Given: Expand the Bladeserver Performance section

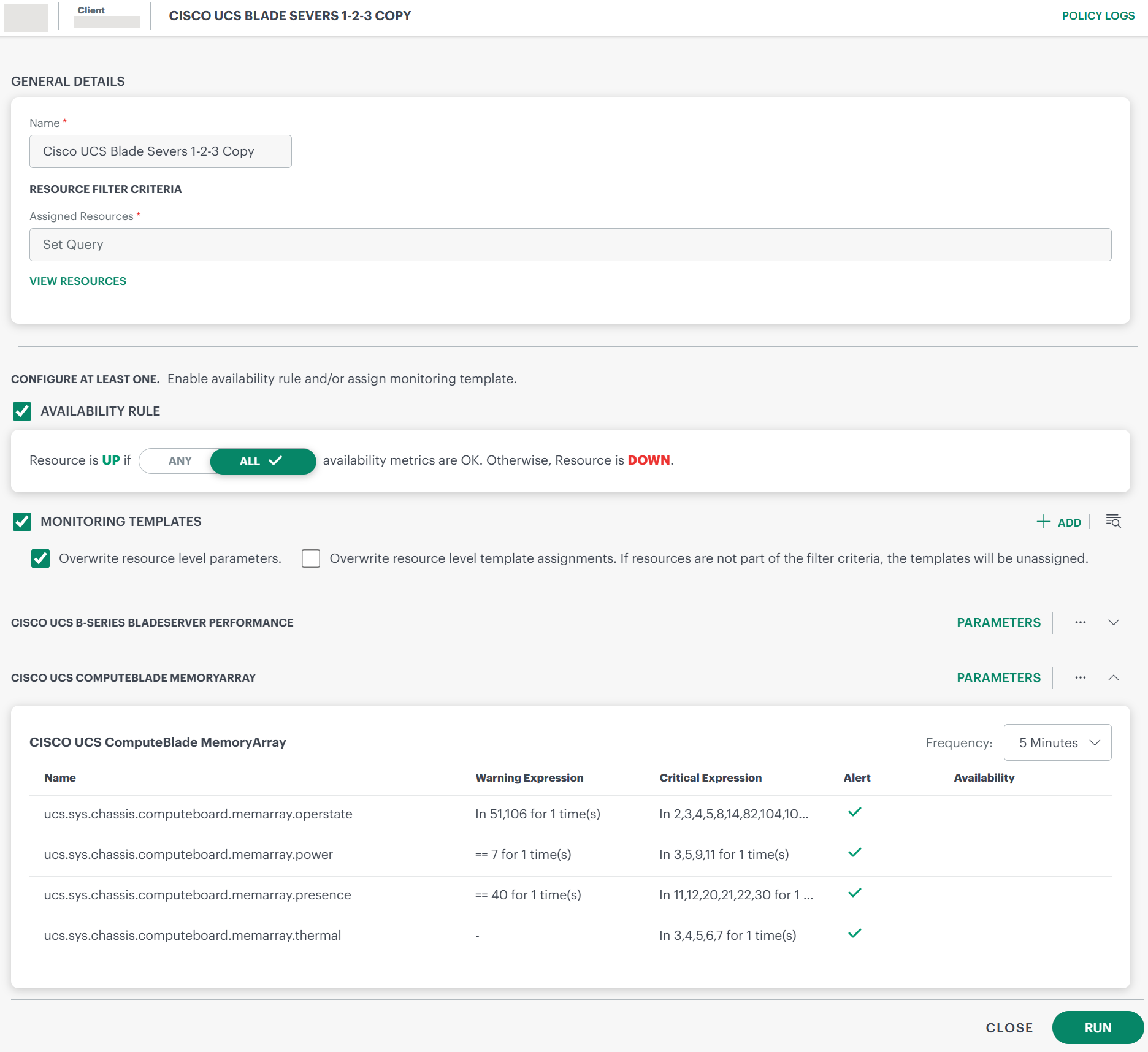Looking at the screenshot, I should (1114, 622).
